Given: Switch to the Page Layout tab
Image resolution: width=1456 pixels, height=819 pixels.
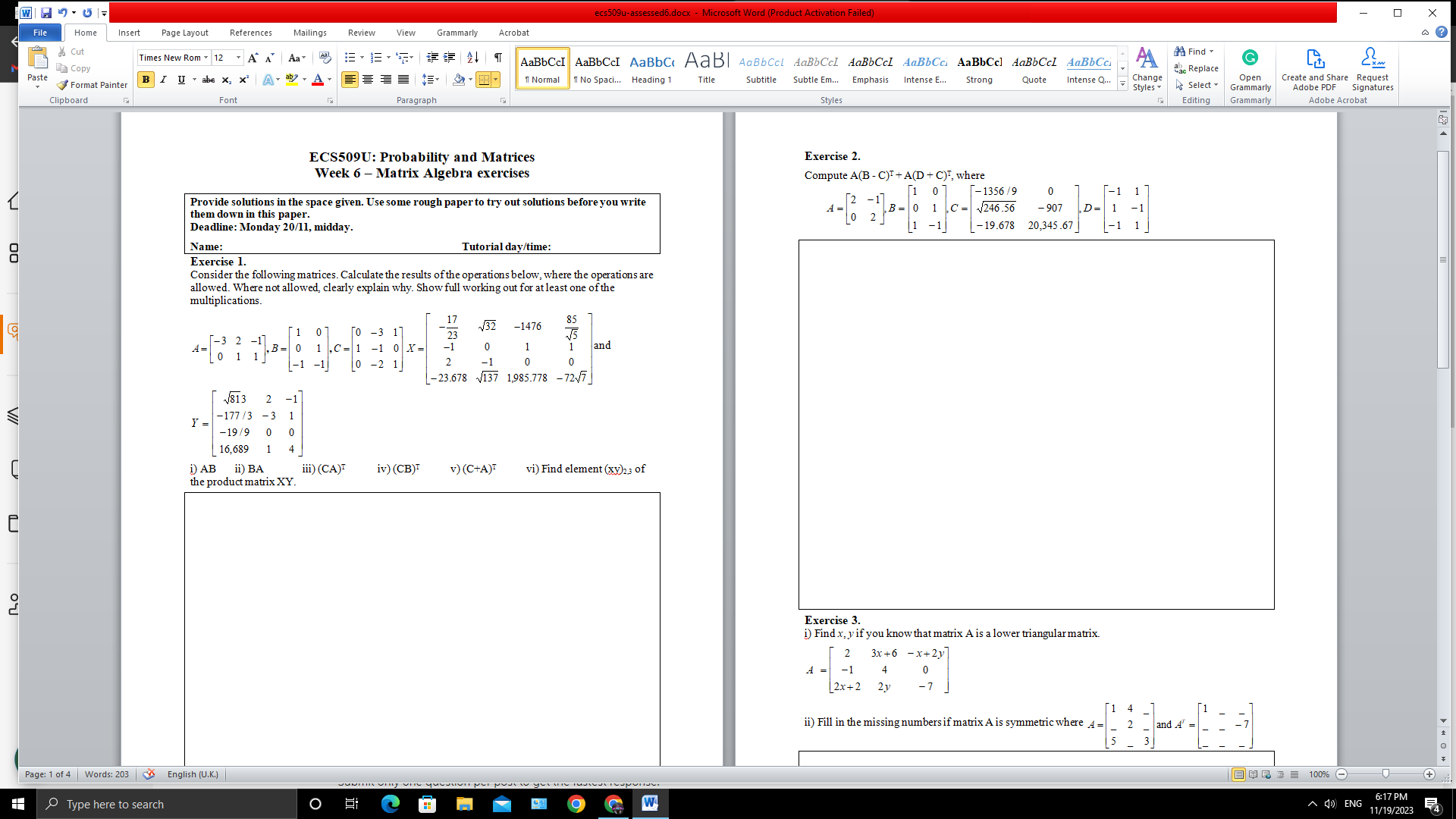Looking at the screenshot, I should click(x=184, y=33).
